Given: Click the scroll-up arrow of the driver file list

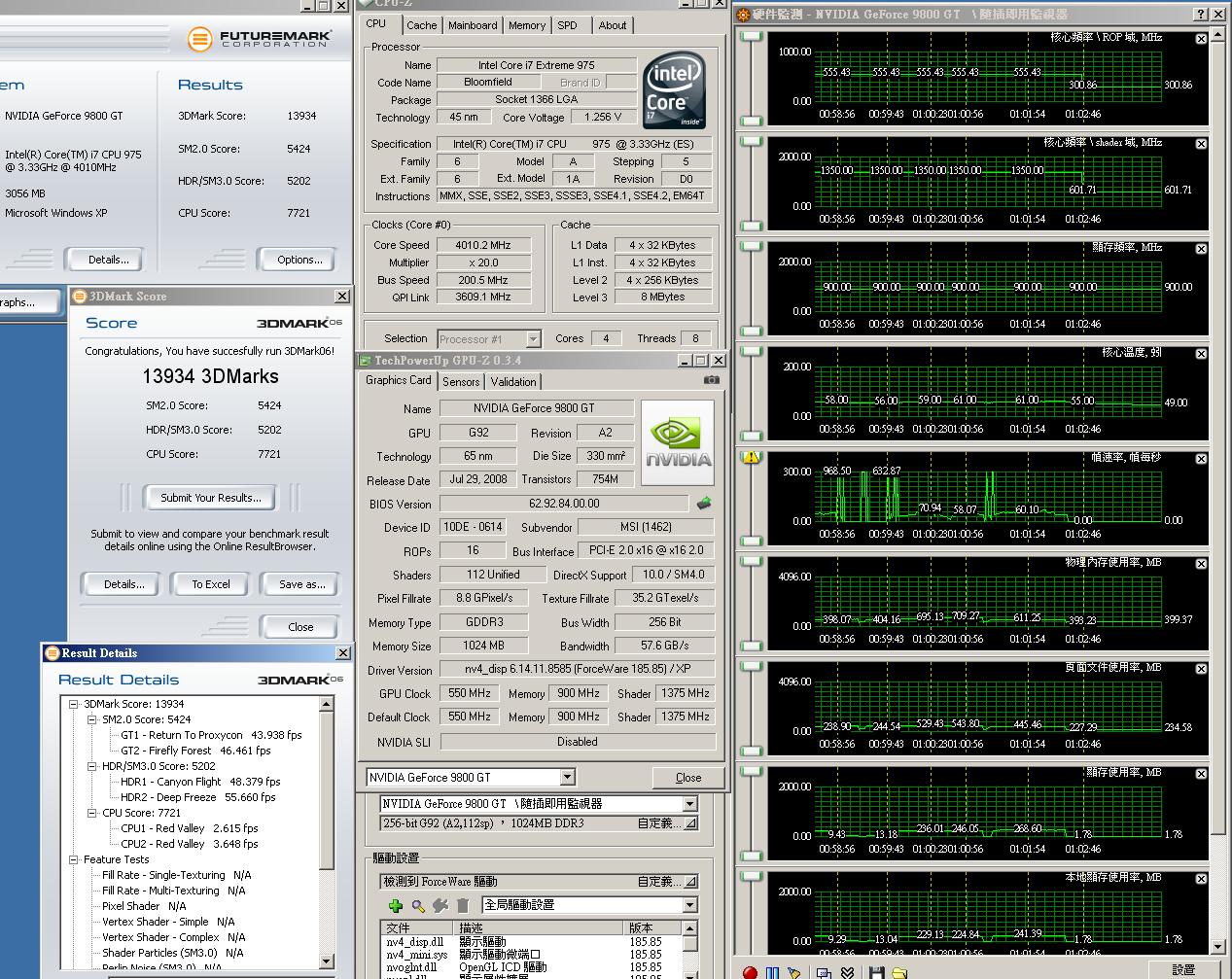Looking at the screenshot, I should pyautogui.click(x=689, y=927).
